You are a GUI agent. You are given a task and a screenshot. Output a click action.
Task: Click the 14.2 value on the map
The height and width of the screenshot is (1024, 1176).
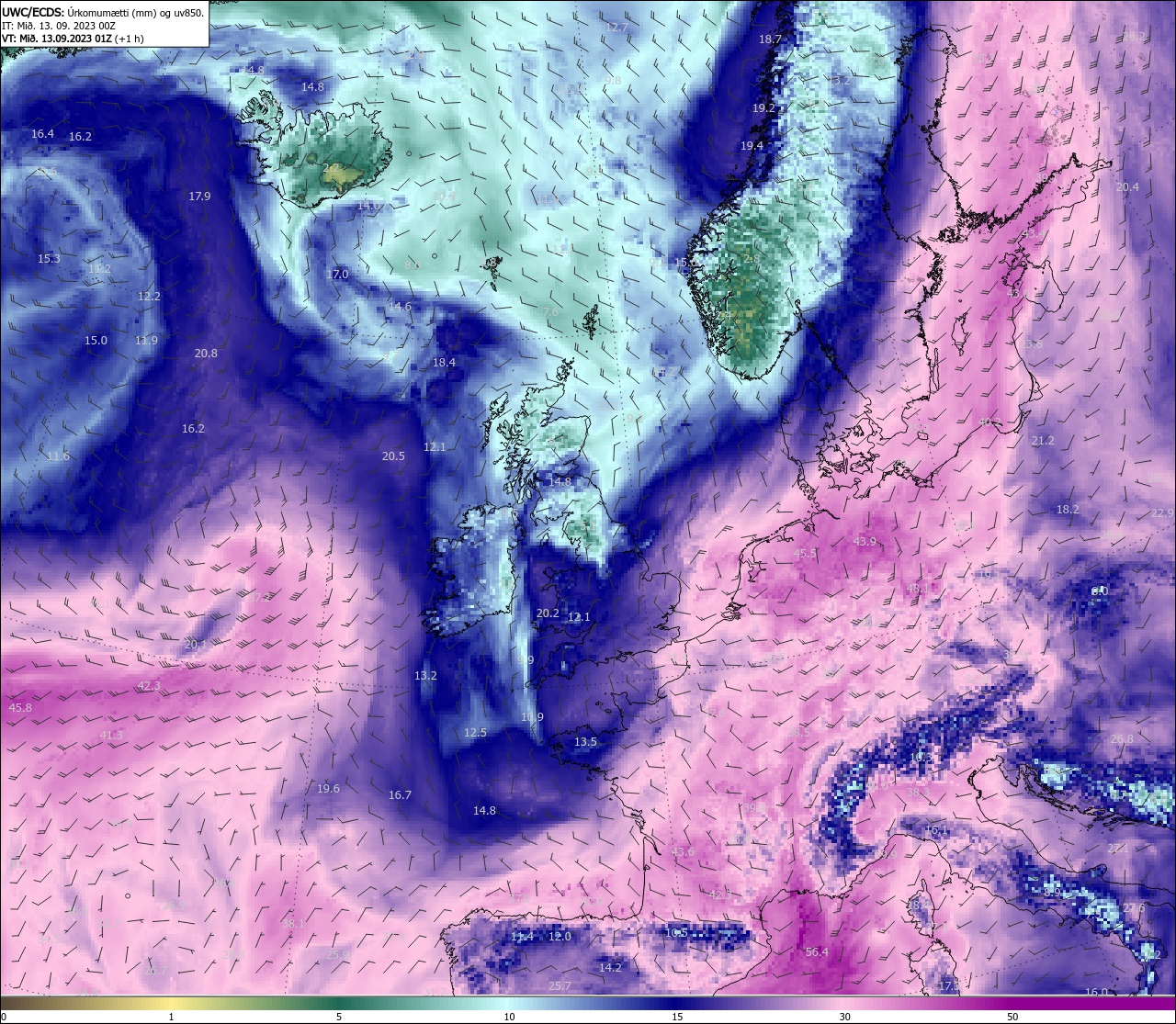pos(610,967)
